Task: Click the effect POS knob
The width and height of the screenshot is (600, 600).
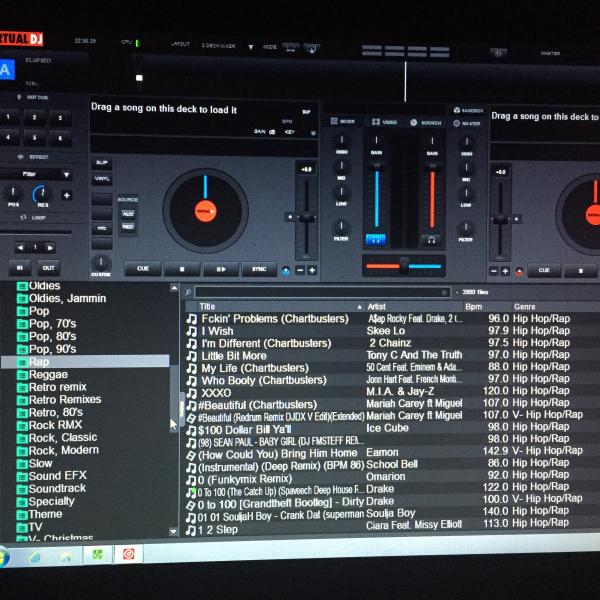Action: (x=13, y=192)
